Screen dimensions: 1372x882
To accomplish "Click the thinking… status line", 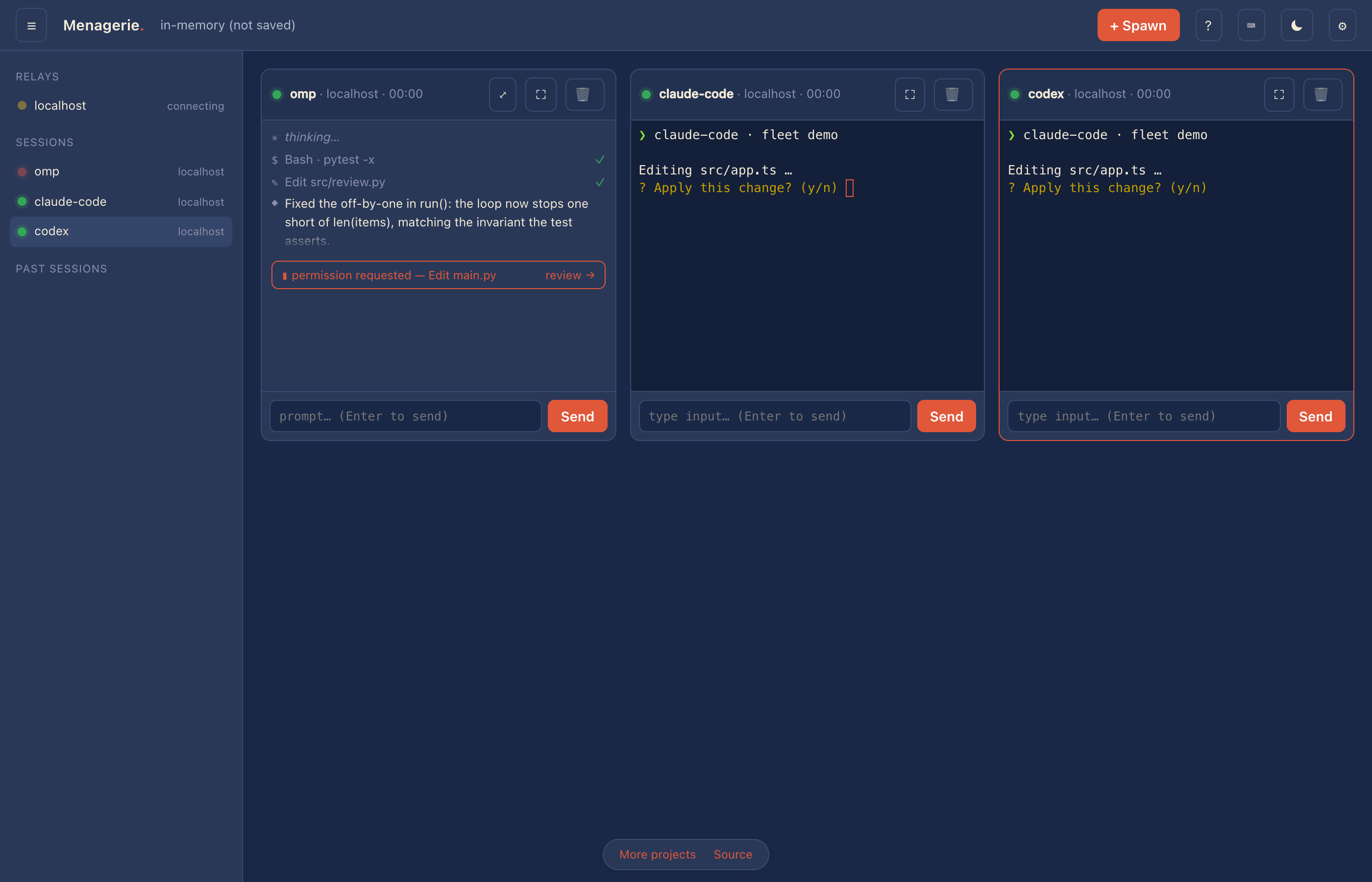I will [x=312, y=137].
